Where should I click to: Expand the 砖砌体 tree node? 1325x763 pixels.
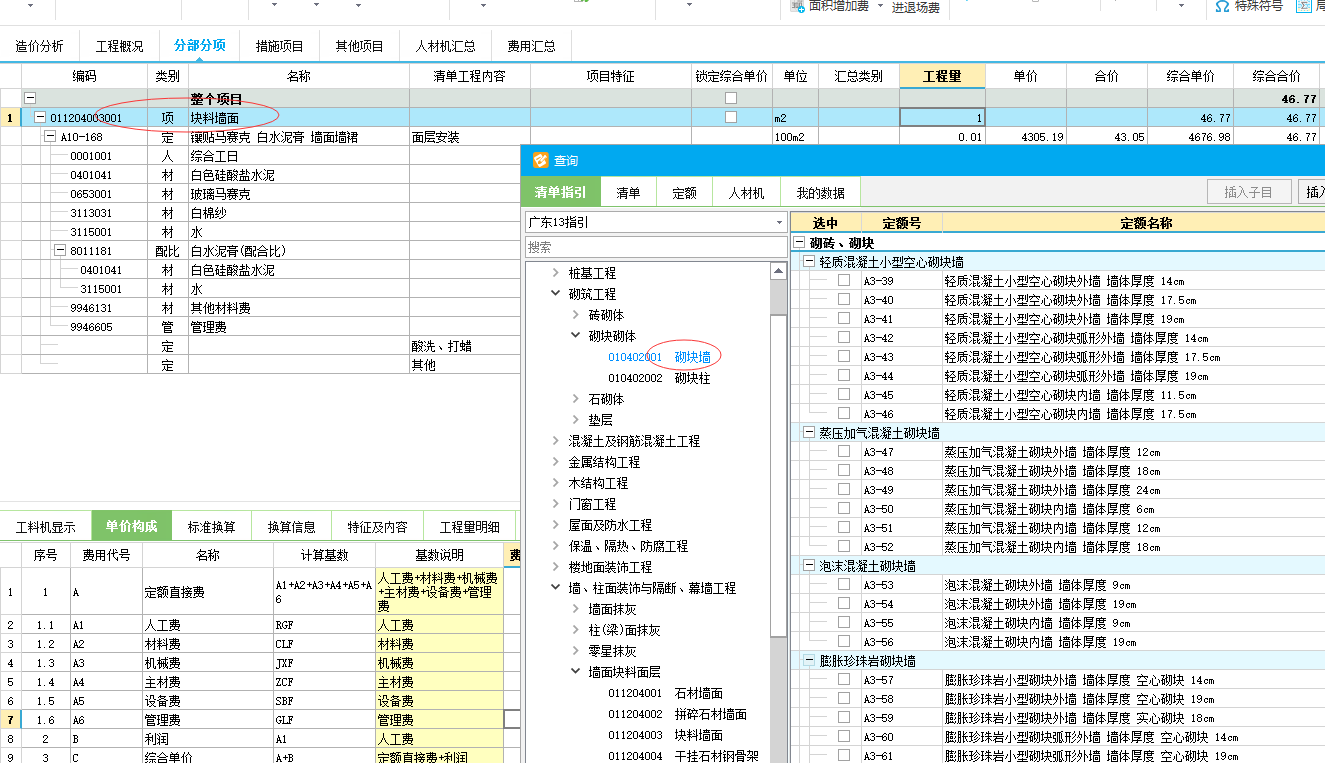point(576,315)
